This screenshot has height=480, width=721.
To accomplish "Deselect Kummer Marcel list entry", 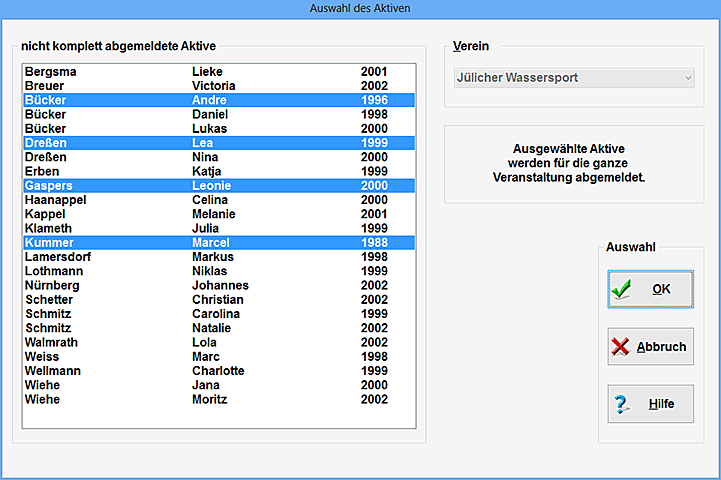I will tap(218, 243).
